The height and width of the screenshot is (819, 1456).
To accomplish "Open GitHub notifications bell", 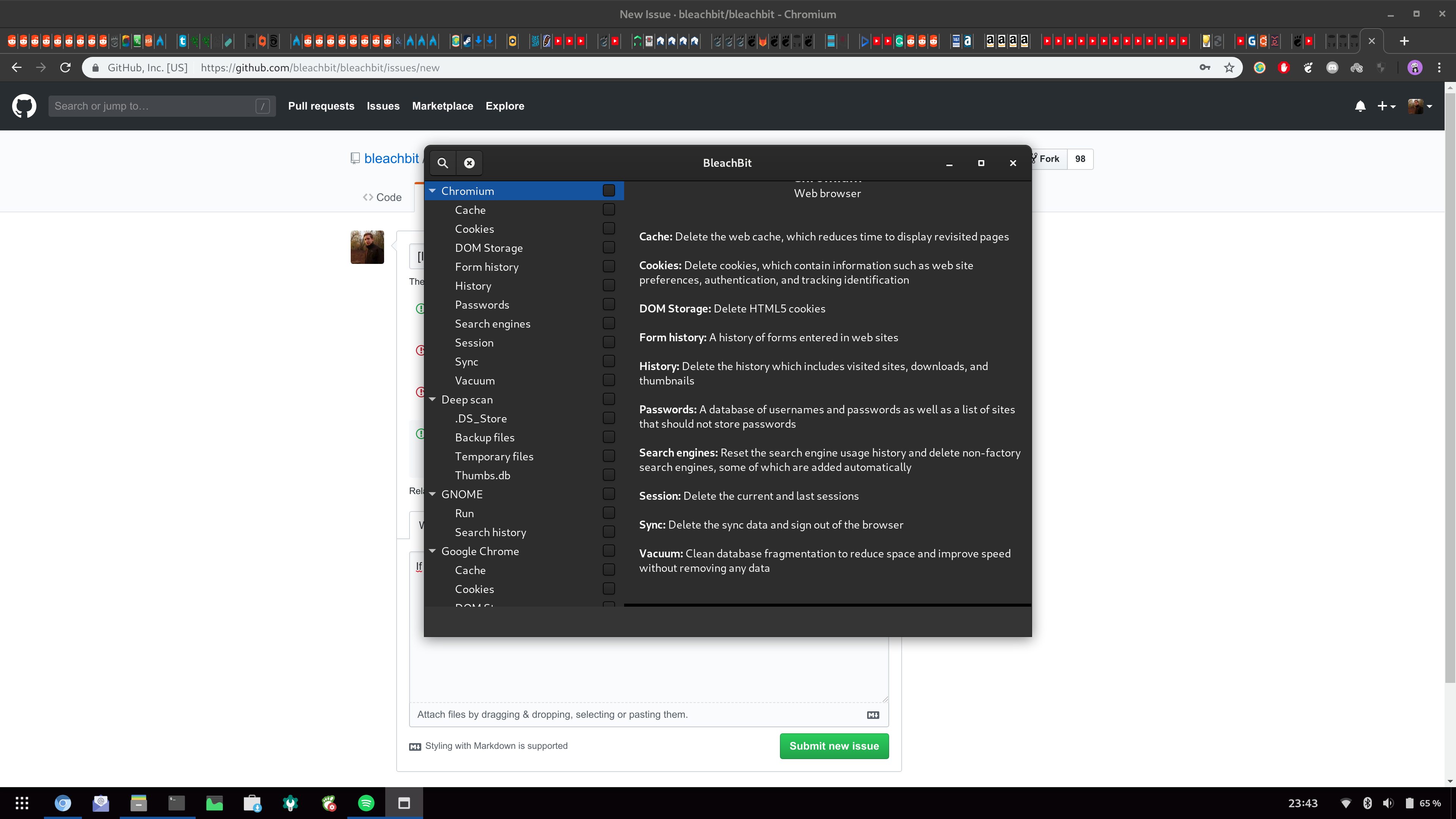I will coord(1360,106).
